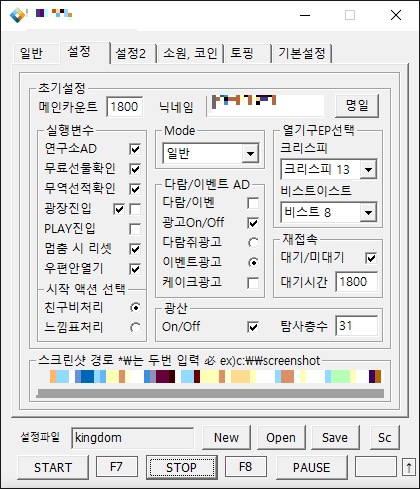The height and width of the screenshot is (489, 420).
Task: Toggle the 우편안열기 checkbox
Action: point(135,269)
